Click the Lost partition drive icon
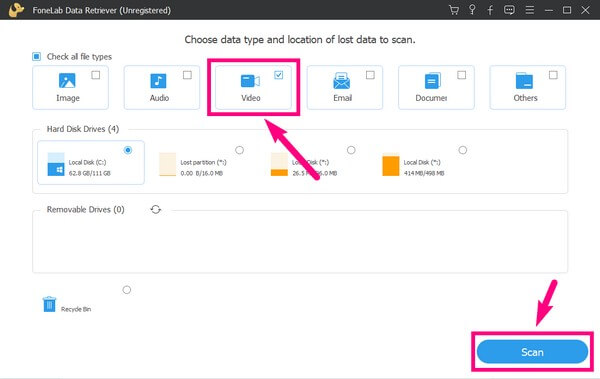The width and height of the screenshot is (600, 379). (x=168, y=164)
